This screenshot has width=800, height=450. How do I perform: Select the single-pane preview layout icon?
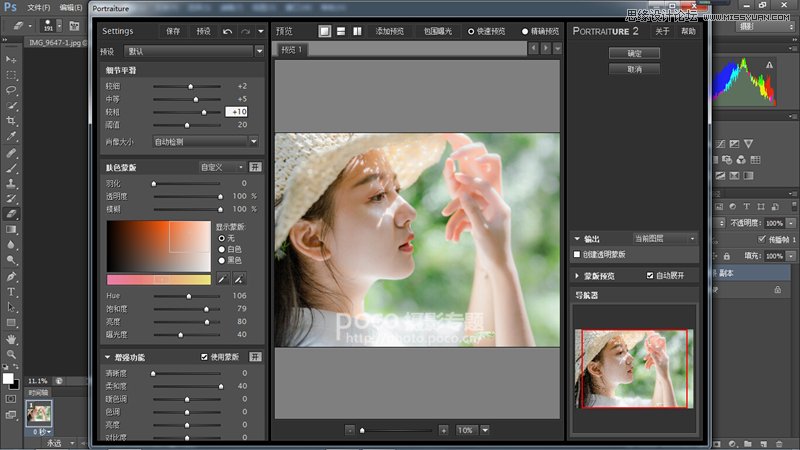point(325,32)
